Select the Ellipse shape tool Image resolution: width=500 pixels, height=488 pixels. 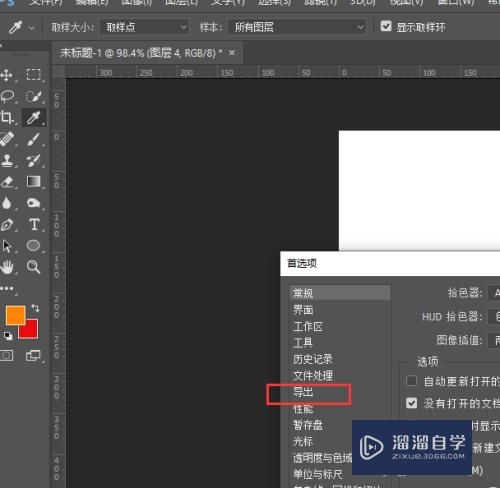[33, 246]
